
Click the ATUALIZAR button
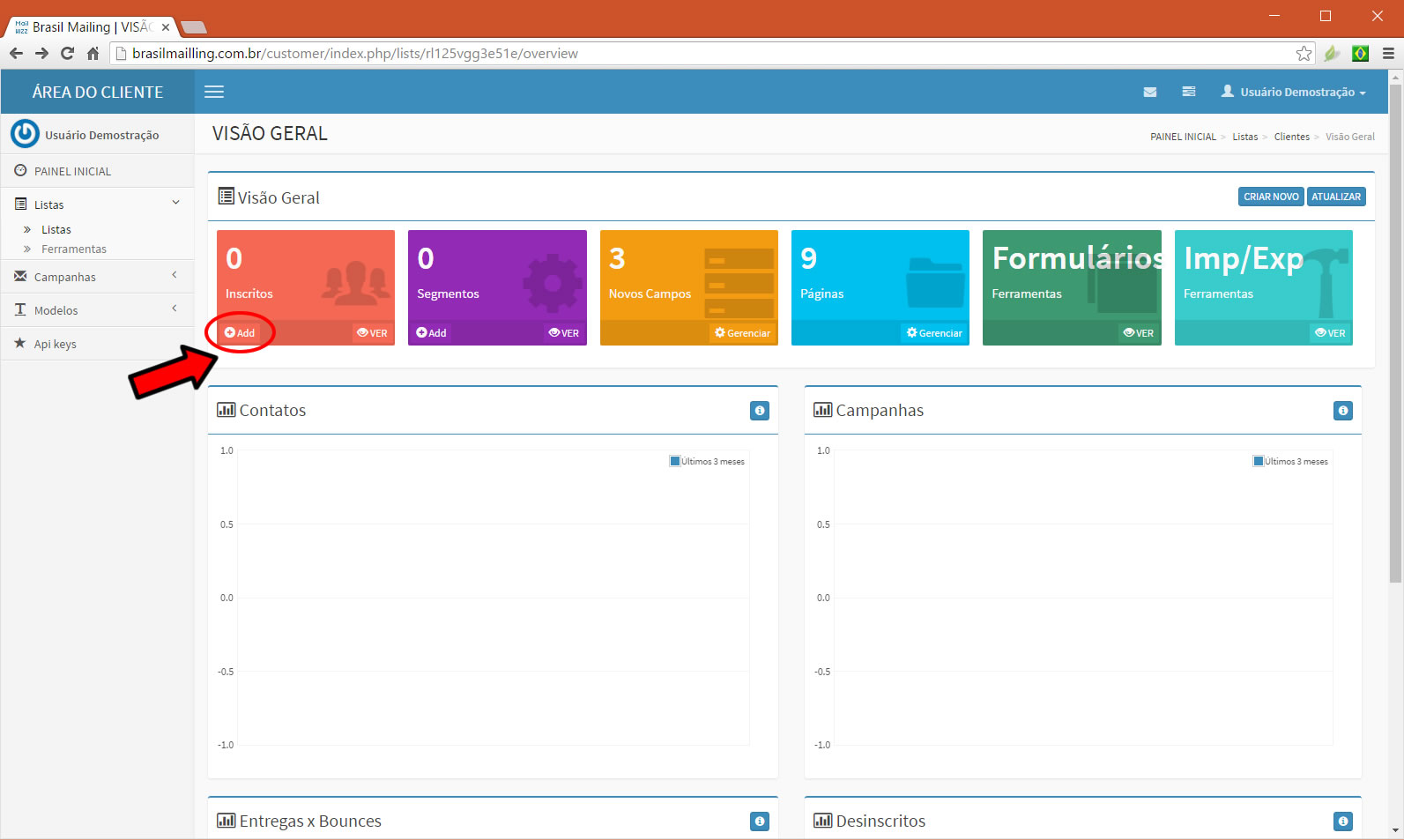tap(1336, 197)
